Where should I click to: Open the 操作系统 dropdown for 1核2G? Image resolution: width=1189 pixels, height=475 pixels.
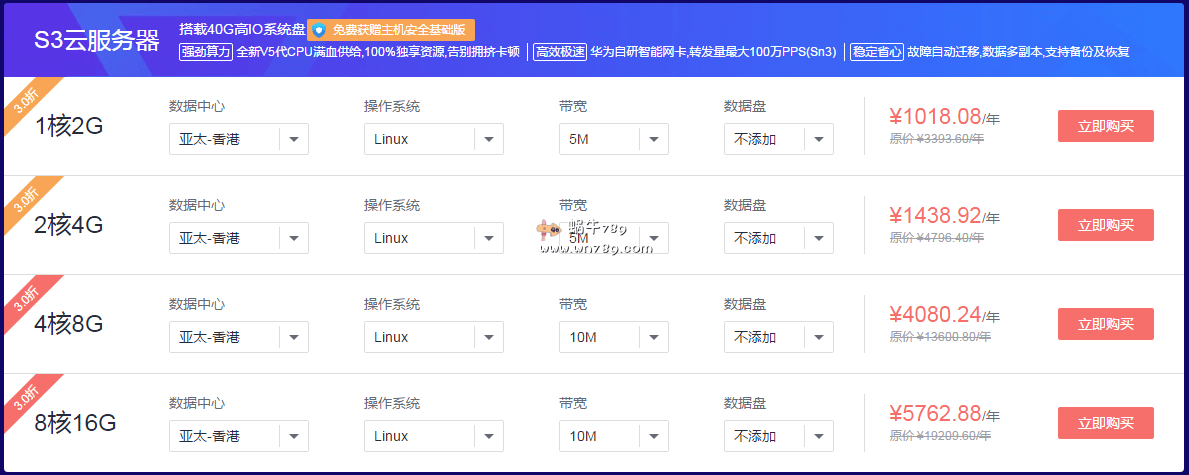[433, 139]
